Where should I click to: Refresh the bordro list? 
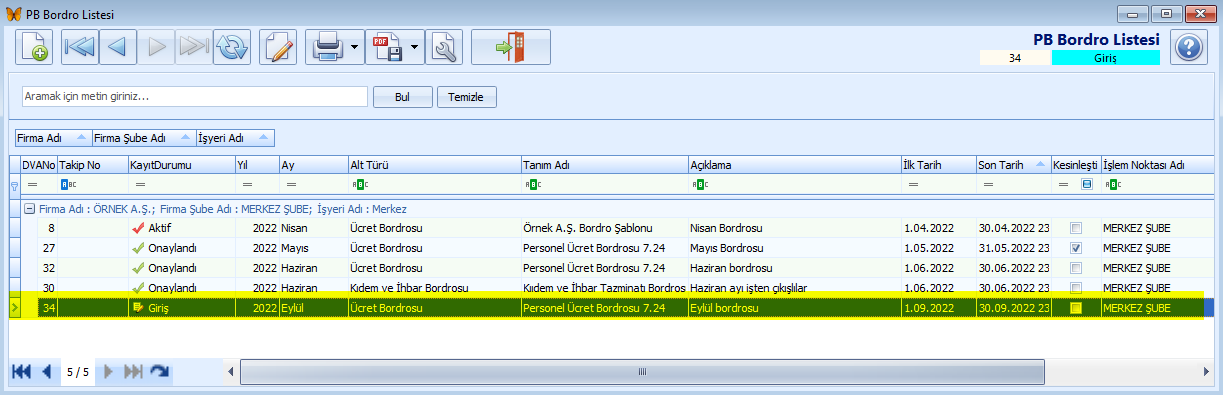(232, 47)
